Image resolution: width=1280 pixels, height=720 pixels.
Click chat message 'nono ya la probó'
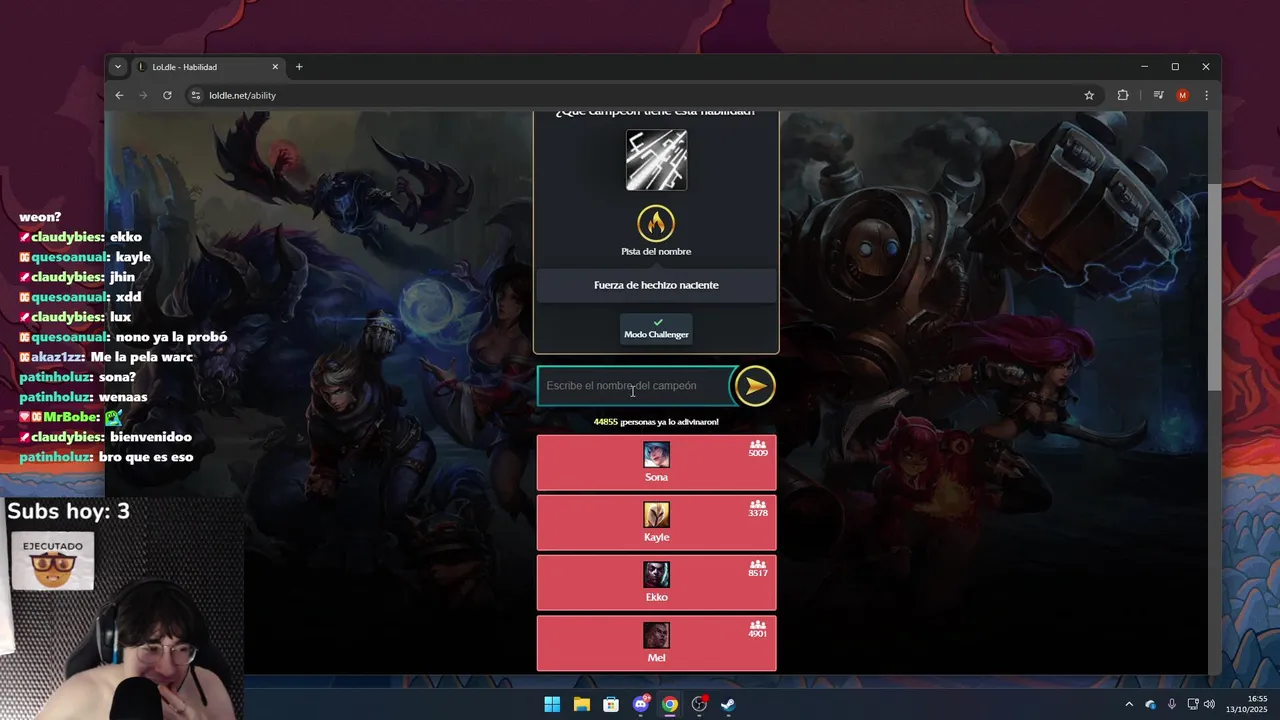[x=171, y=337]
